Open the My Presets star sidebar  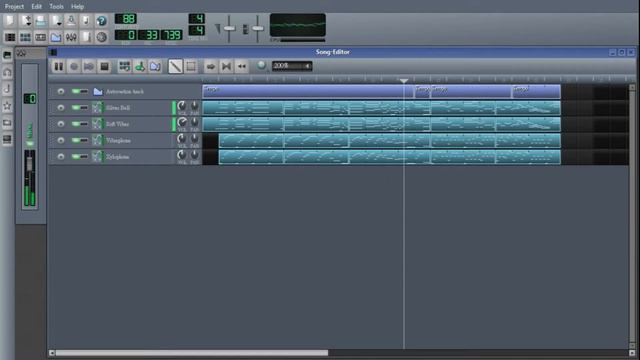(7, 106)
